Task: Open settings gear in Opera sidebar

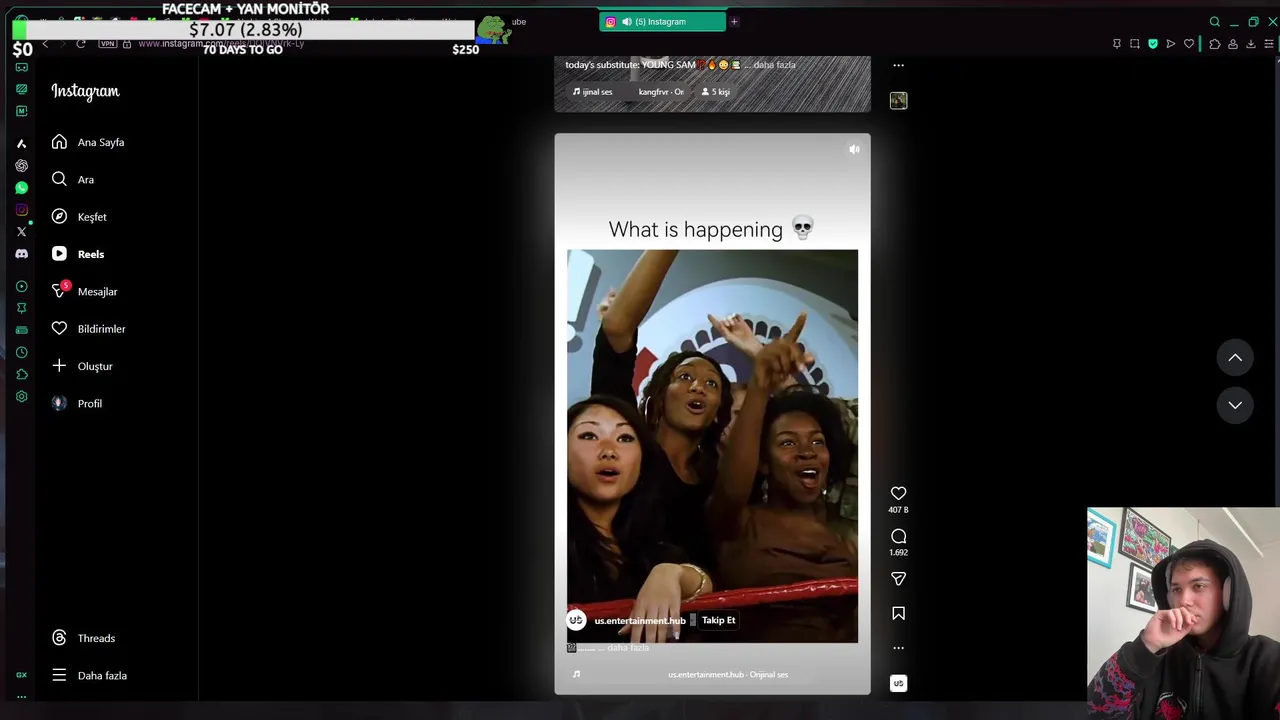Action: (x=21, y=397)
